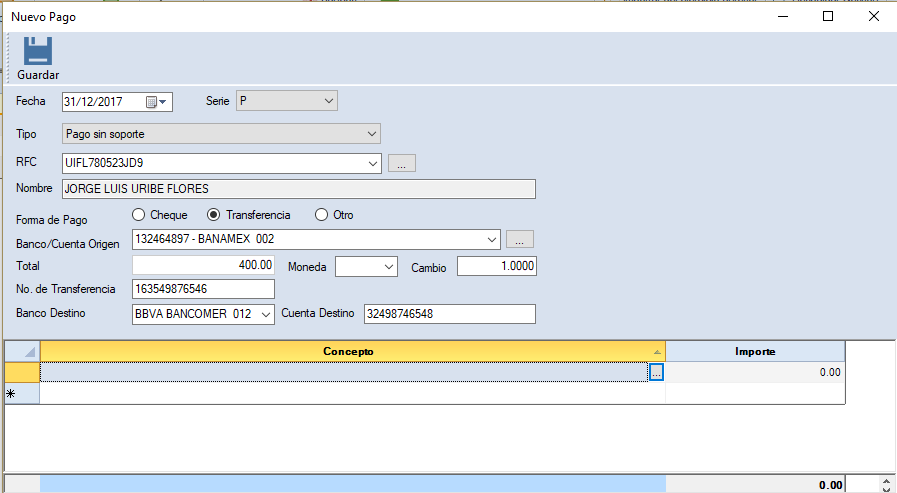Click the No. de Transferencia field
This screenshot has width=897, height=493.
click(x=203, y=289)
